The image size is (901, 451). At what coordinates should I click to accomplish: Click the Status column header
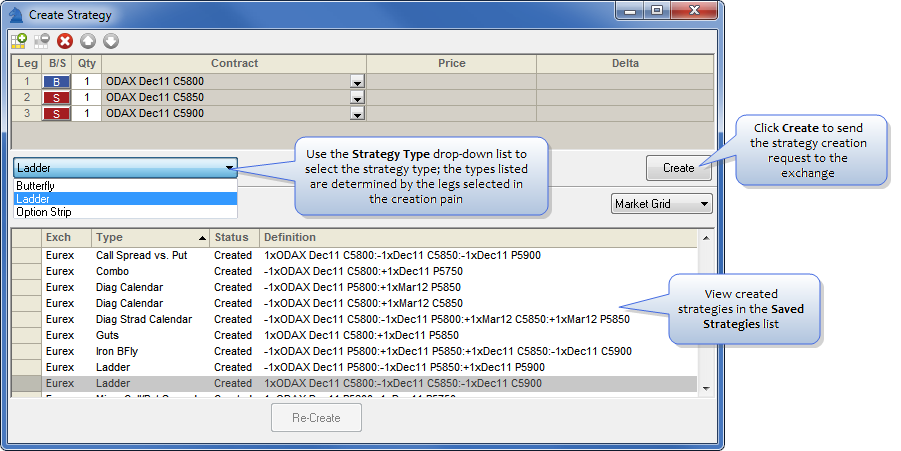pos(235,237)
